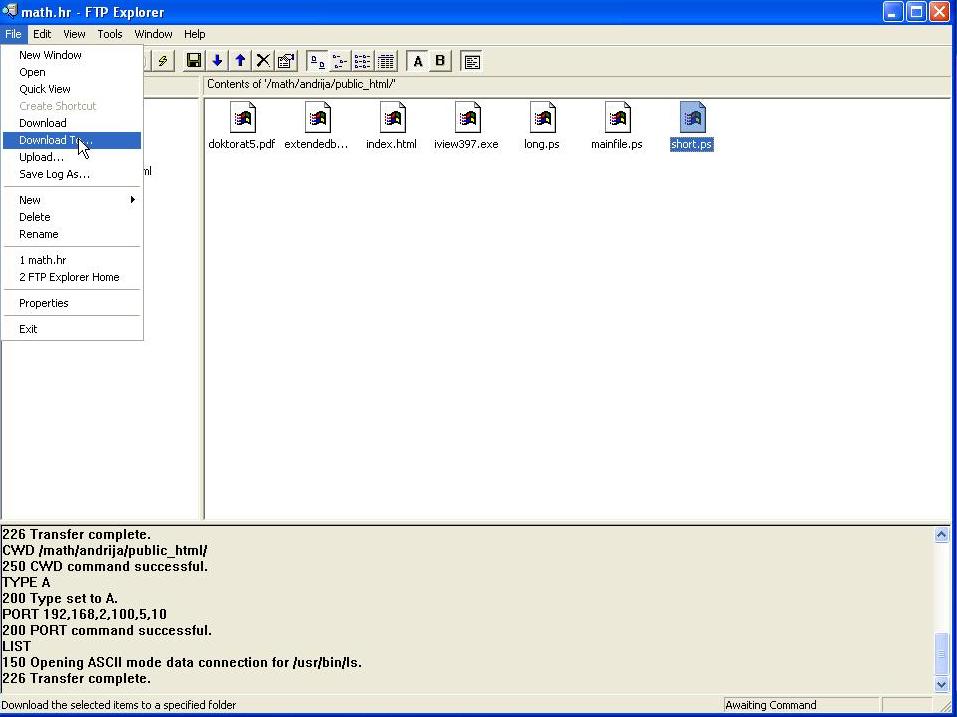
Task: Select Save Log As... menu entry
Action: tap(72, 175)
